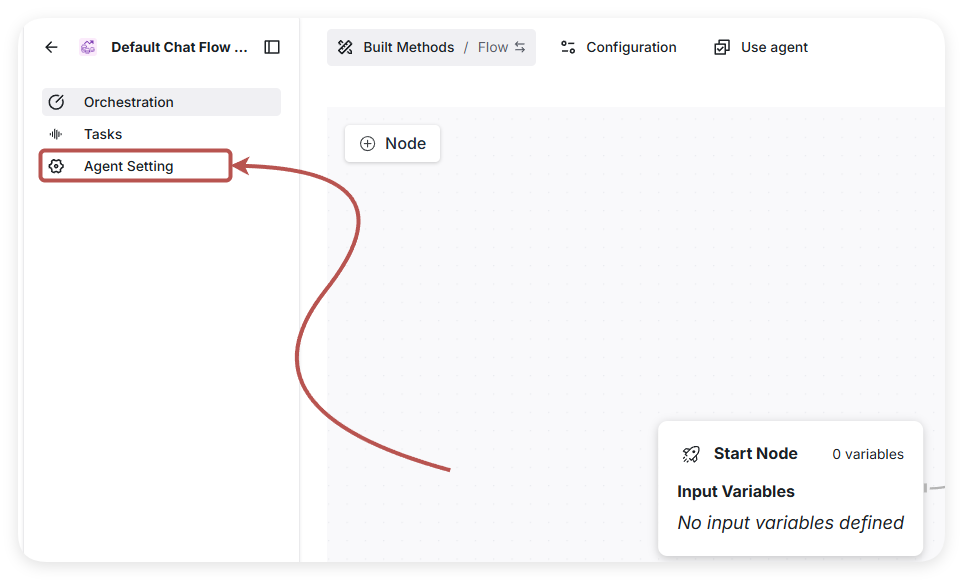Click the Built Methods breadcrumb label
The height and width of the screenshot is (580, 963).
point(408,47)
